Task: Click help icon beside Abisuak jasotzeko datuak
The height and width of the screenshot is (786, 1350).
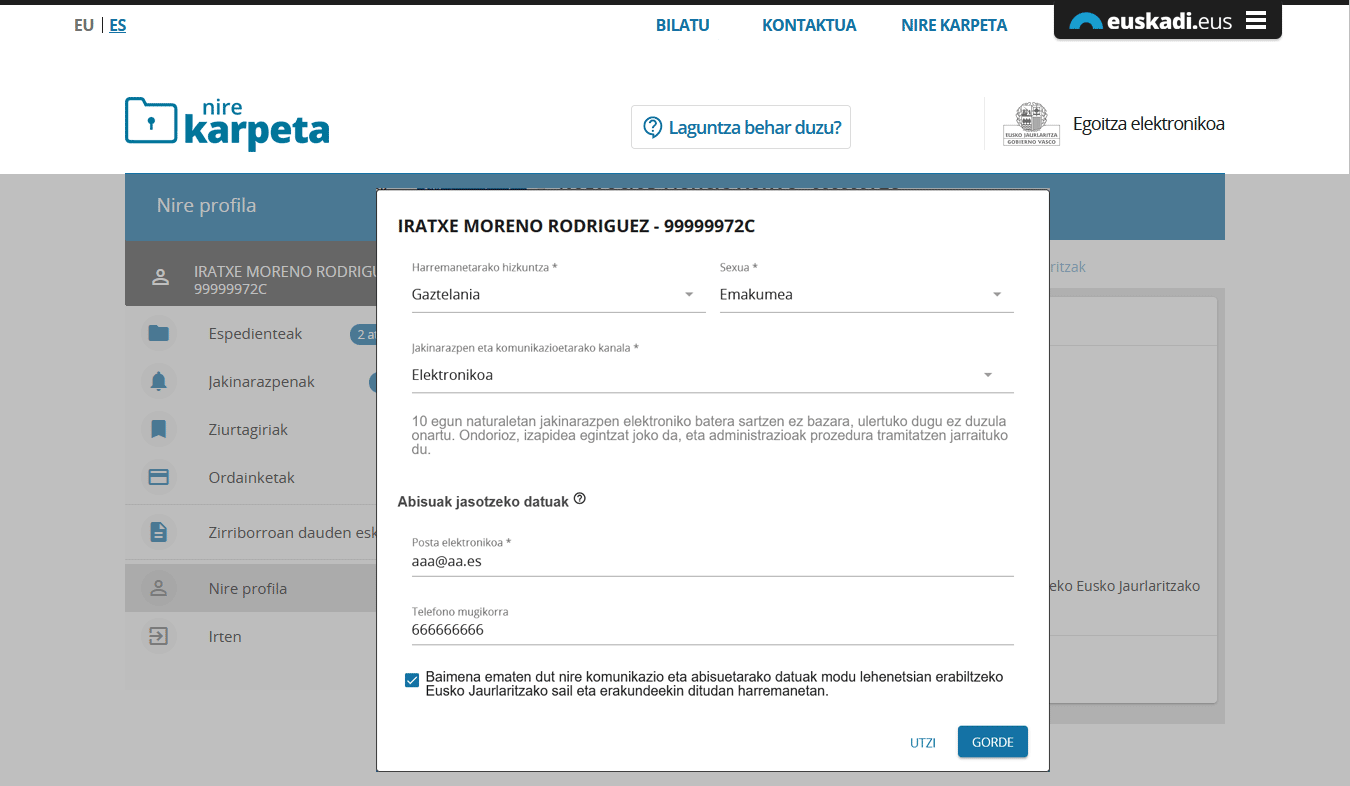Action: click(x=580, y=499)
